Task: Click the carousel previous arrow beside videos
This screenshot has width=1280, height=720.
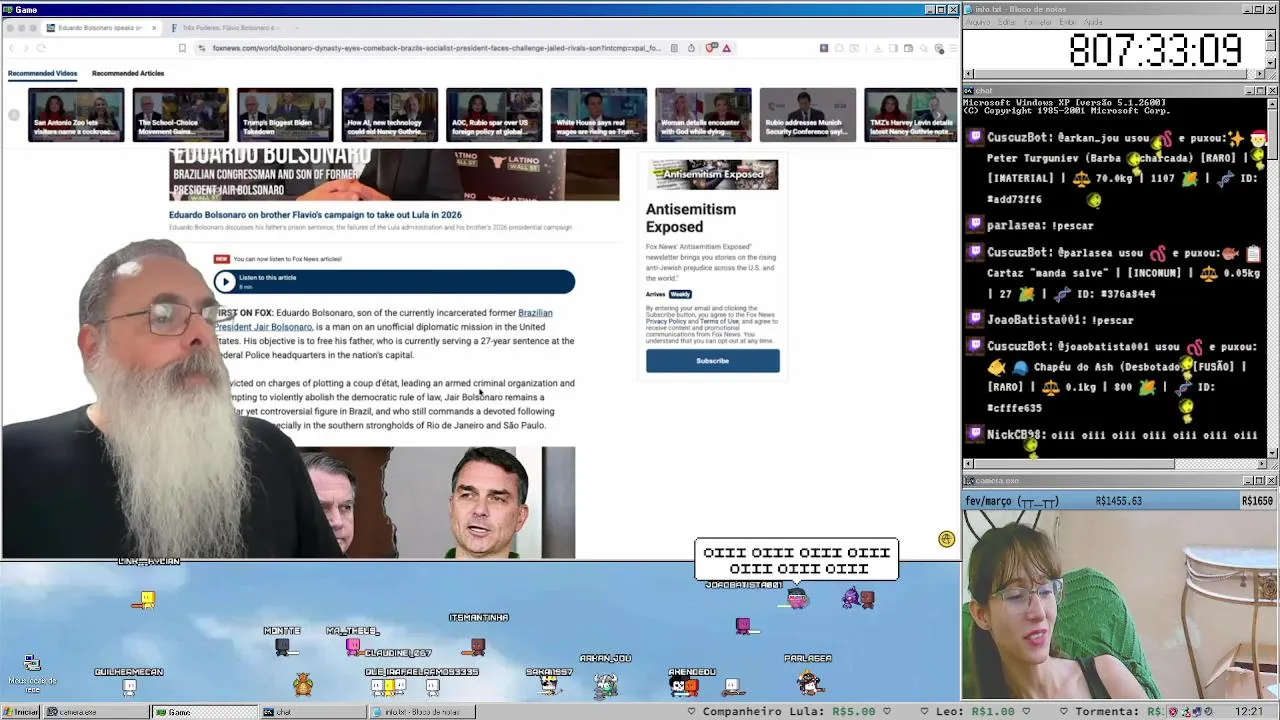Action: [x=14, y=115]
